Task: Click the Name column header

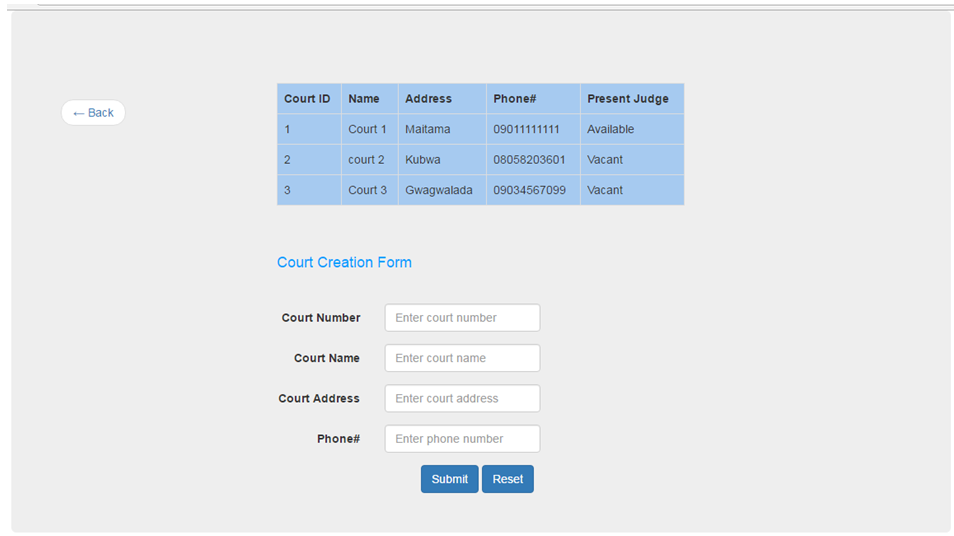Action: point(364,99)
